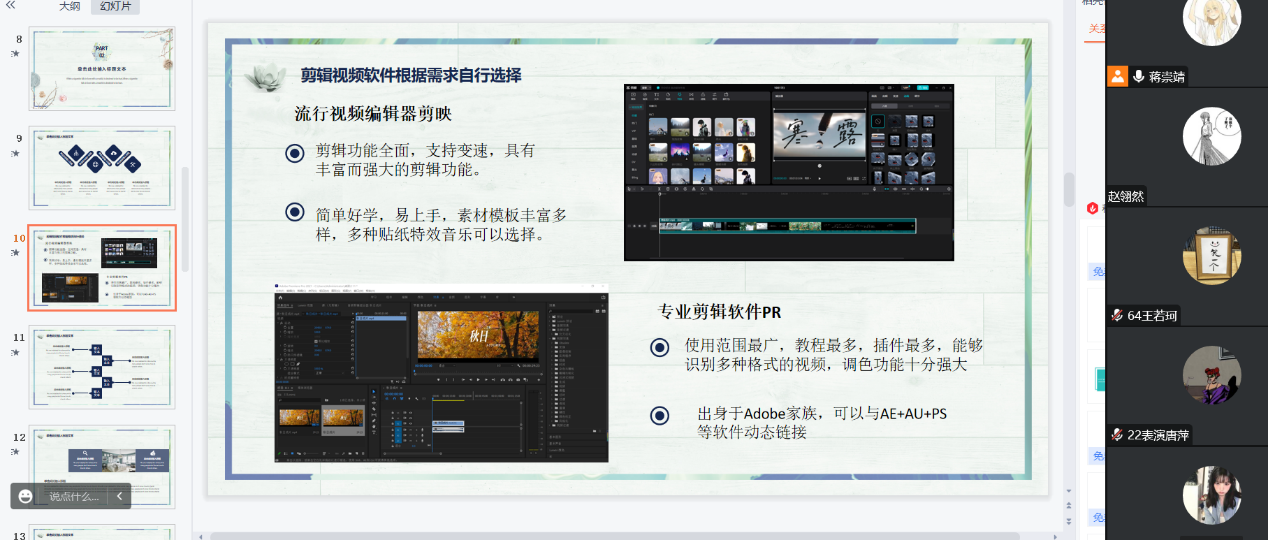Open slide 9 thumbnail
This screenshot has width=1268, height=540.
(x=101, y=168)
